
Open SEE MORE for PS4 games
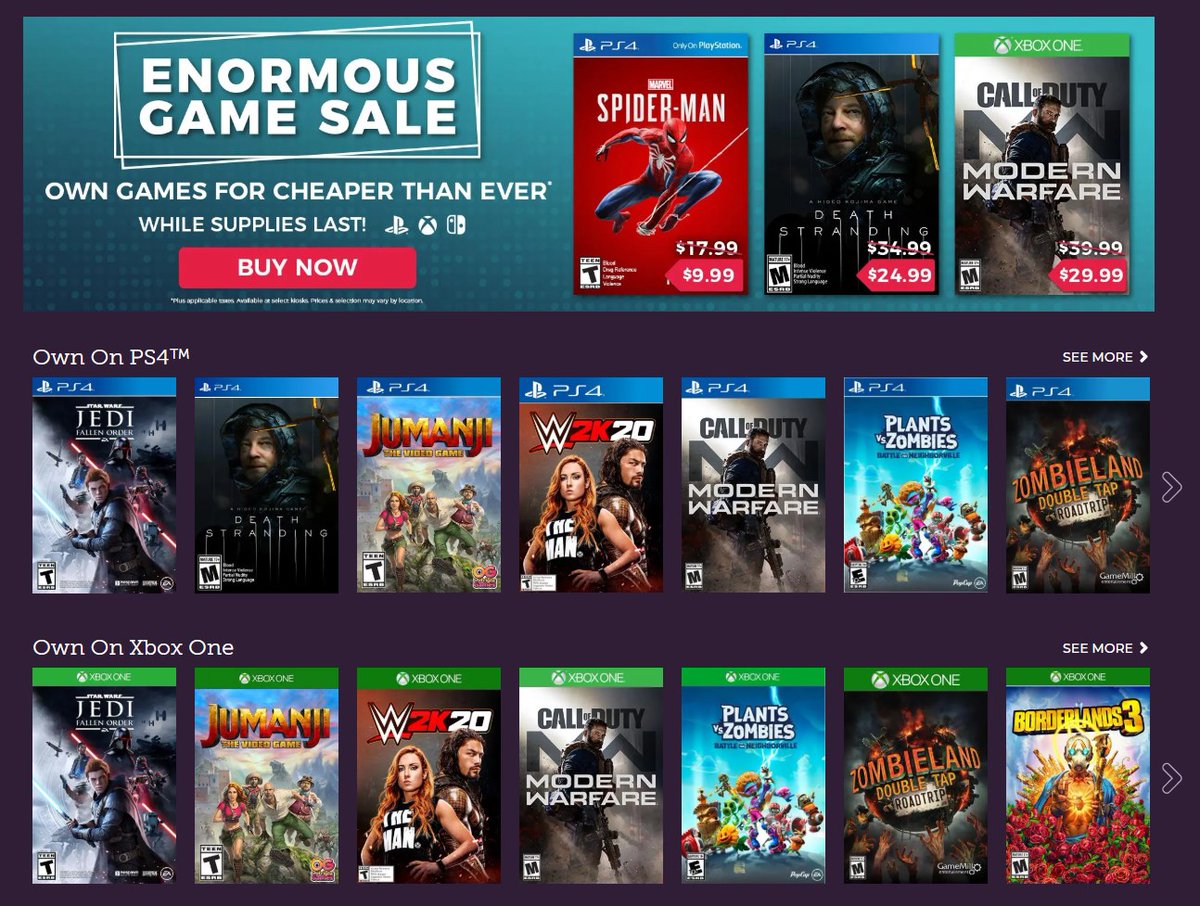[1105, 357]
